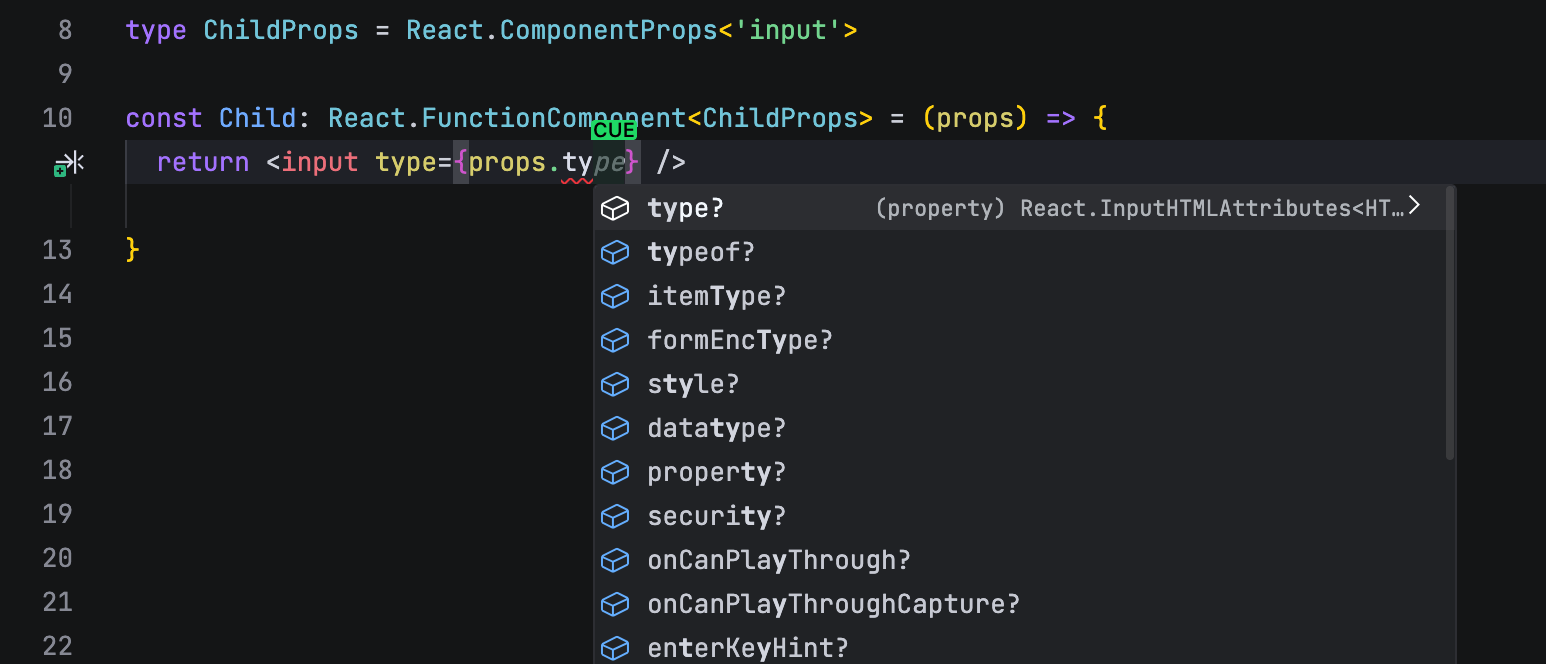1546x664 pixels.
Task: Click the cube icon beside "enterKeyHint?"
Action: pyautogui.click(x=615, y=648)
